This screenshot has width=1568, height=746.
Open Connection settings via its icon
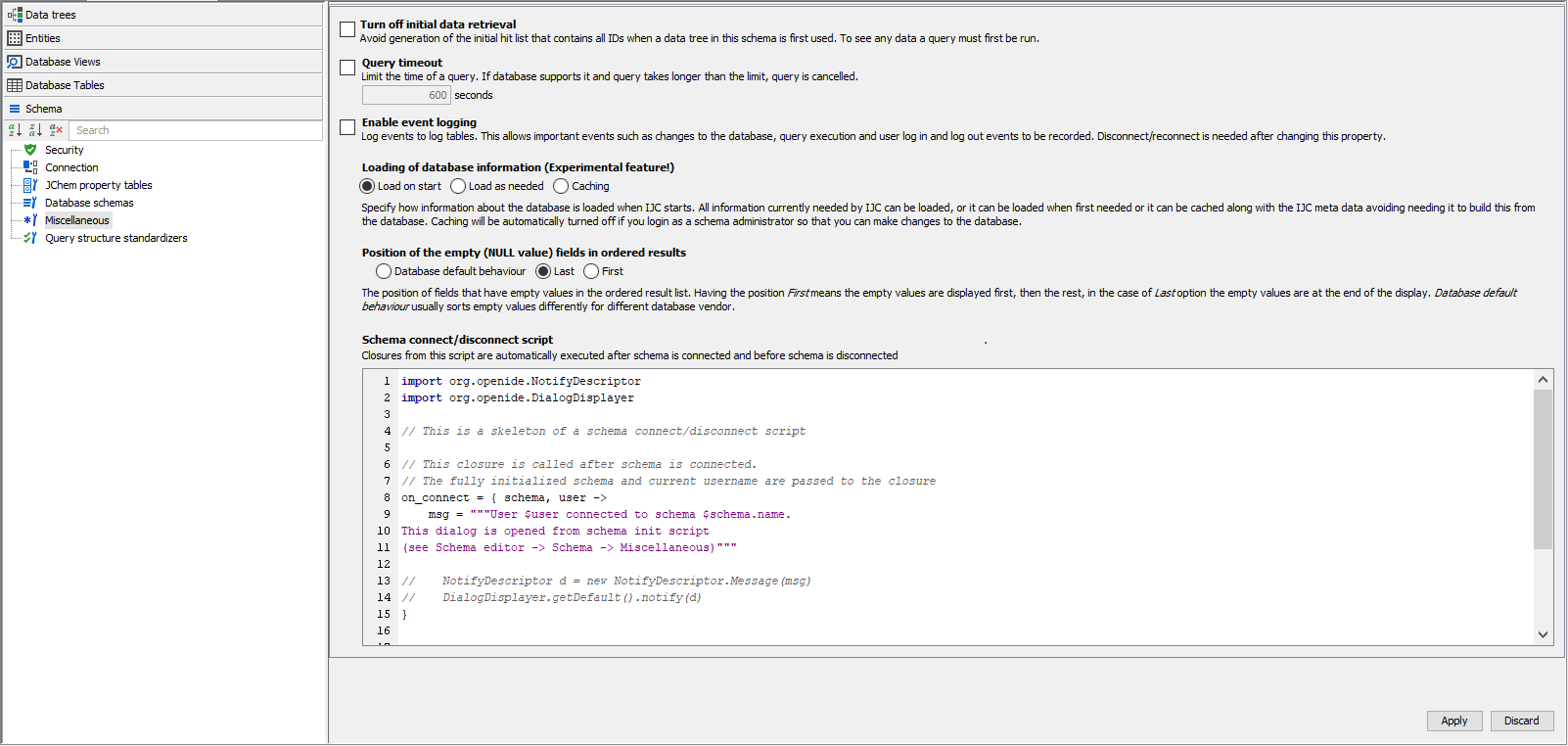tap(30, 167)
